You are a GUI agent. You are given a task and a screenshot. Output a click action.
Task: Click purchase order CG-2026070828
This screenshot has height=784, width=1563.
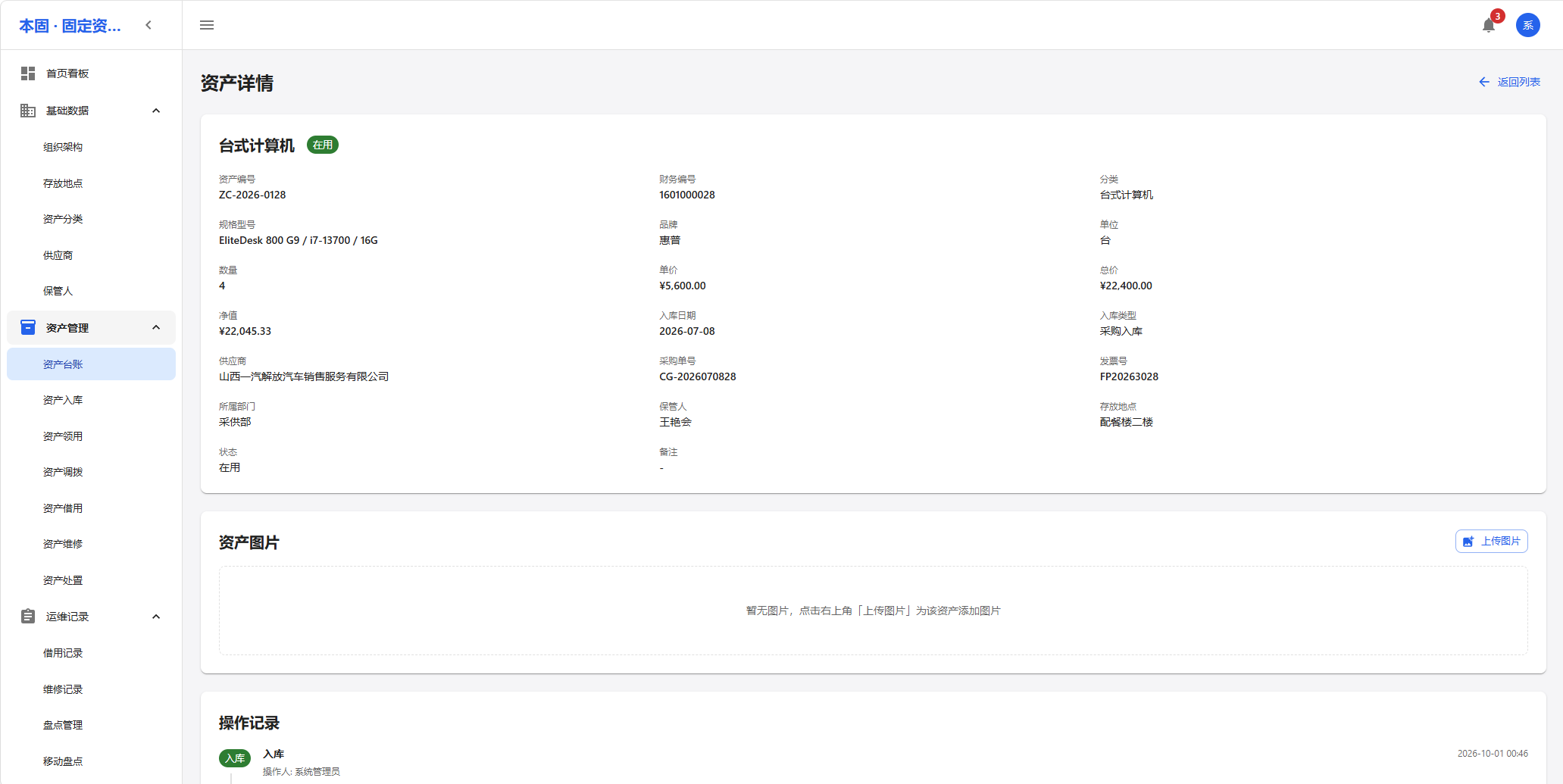698,376
